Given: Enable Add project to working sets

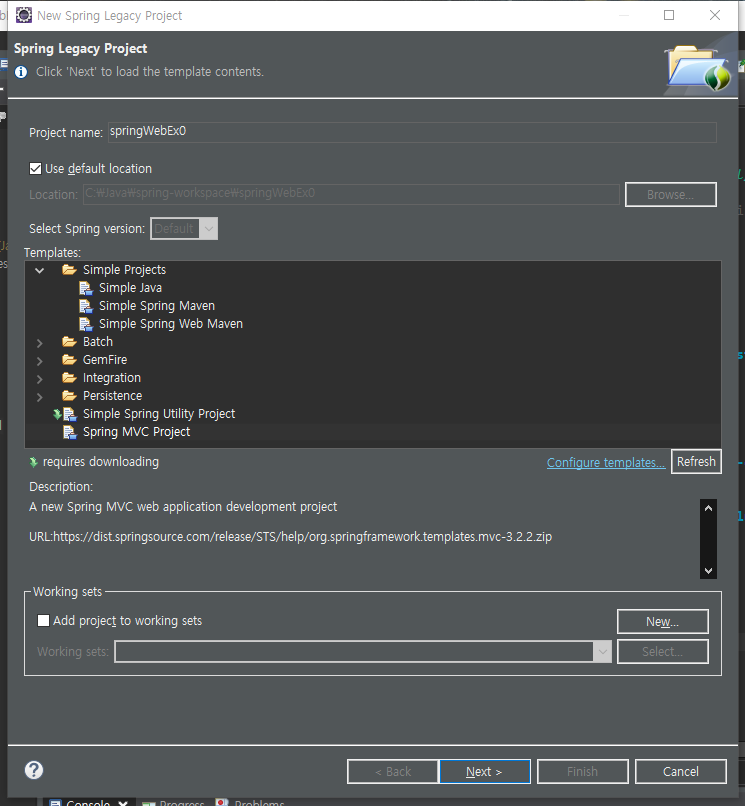Looking at the screenshot, I should coord(44,620).
